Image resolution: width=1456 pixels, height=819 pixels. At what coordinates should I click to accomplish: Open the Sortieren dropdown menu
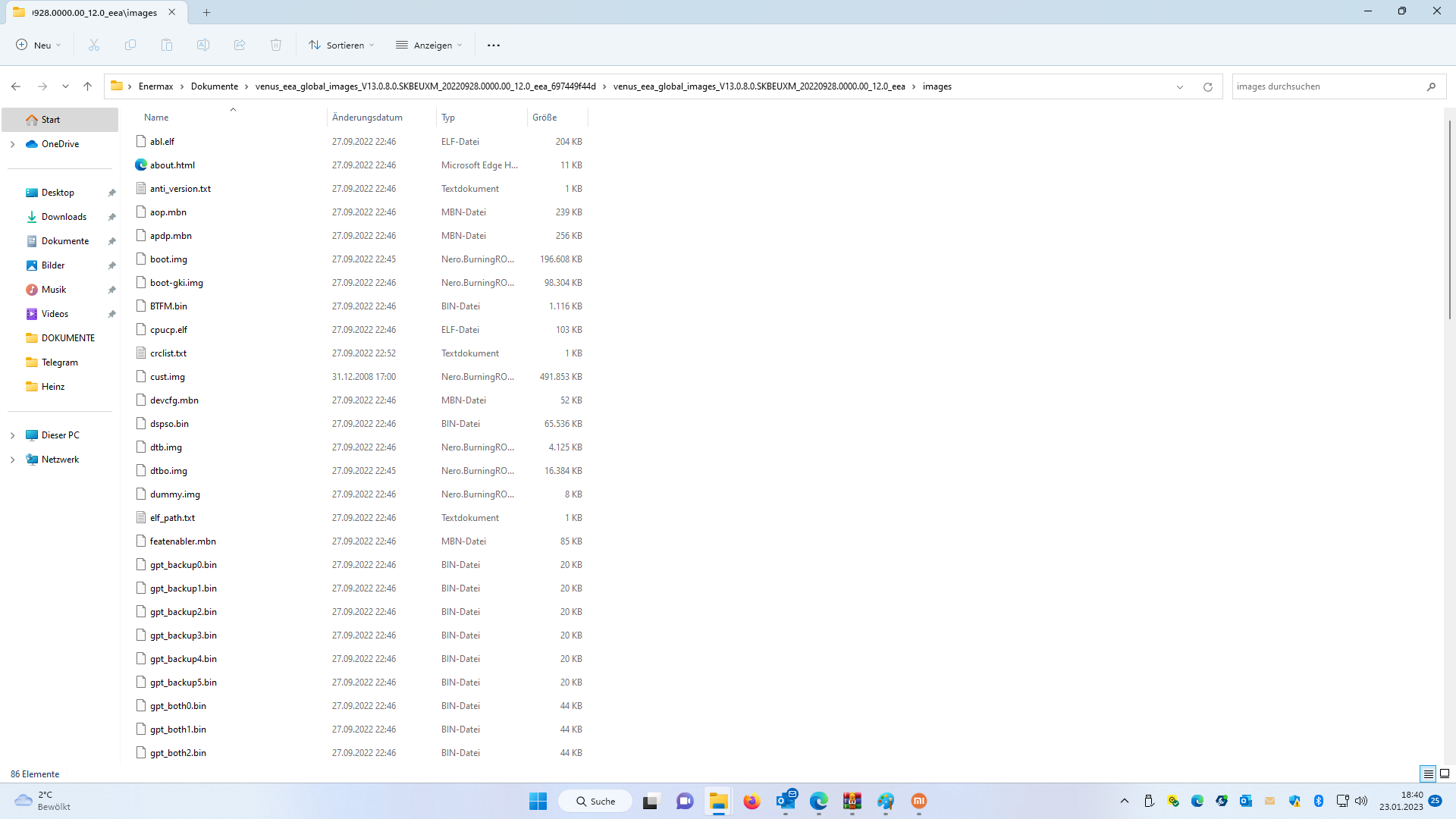pos(342,45)
